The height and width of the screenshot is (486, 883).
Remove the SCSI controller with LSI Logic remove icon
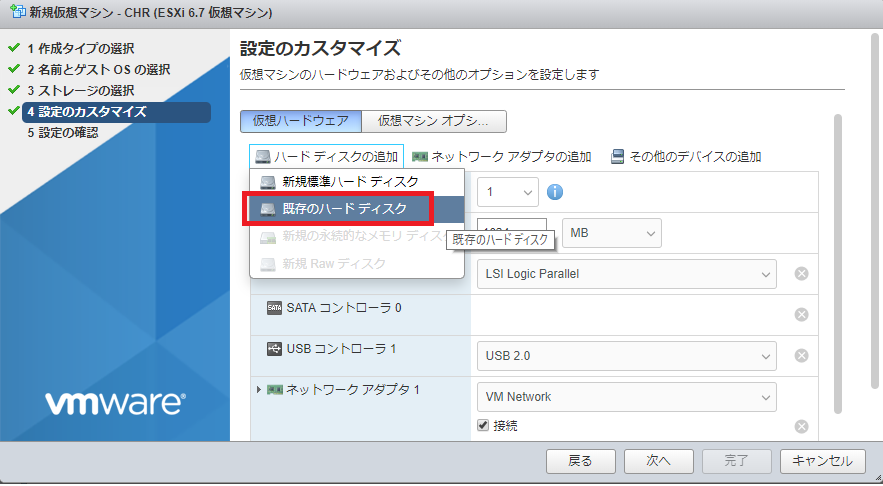coord(801,274)
